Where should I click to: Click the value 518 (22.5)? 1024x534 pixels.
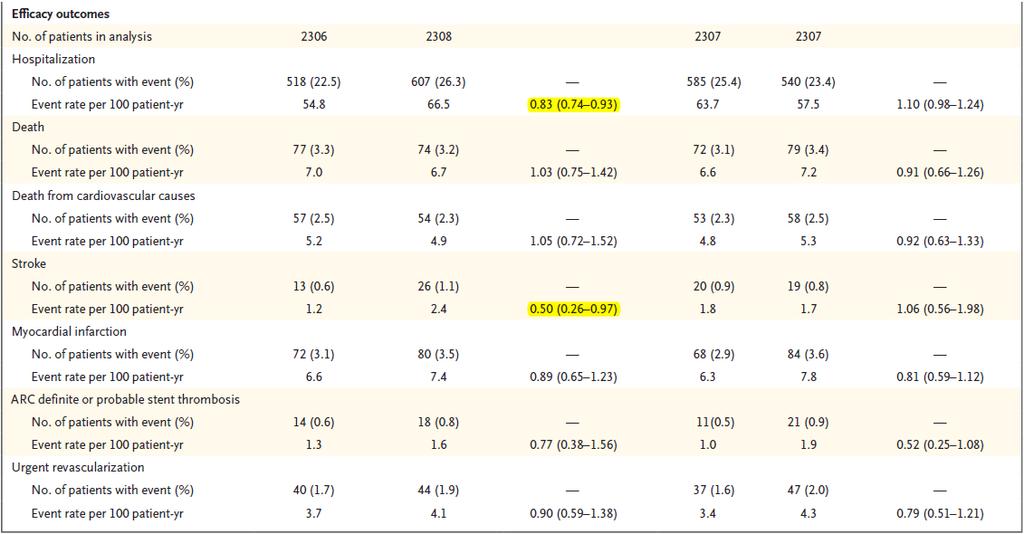(313, 82)
